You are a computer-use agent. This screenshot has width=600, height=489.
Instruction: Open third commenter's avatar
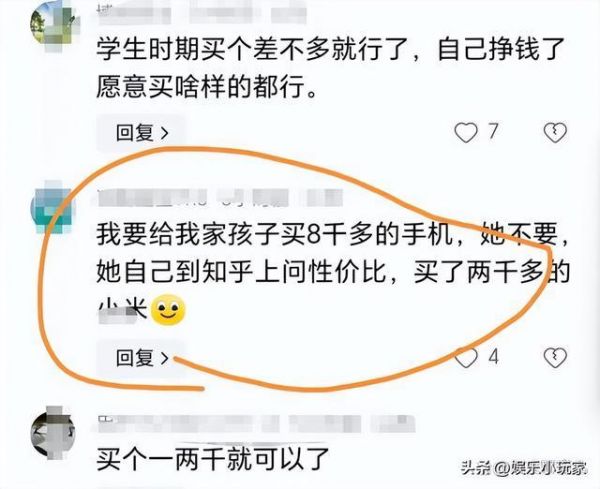54,432
